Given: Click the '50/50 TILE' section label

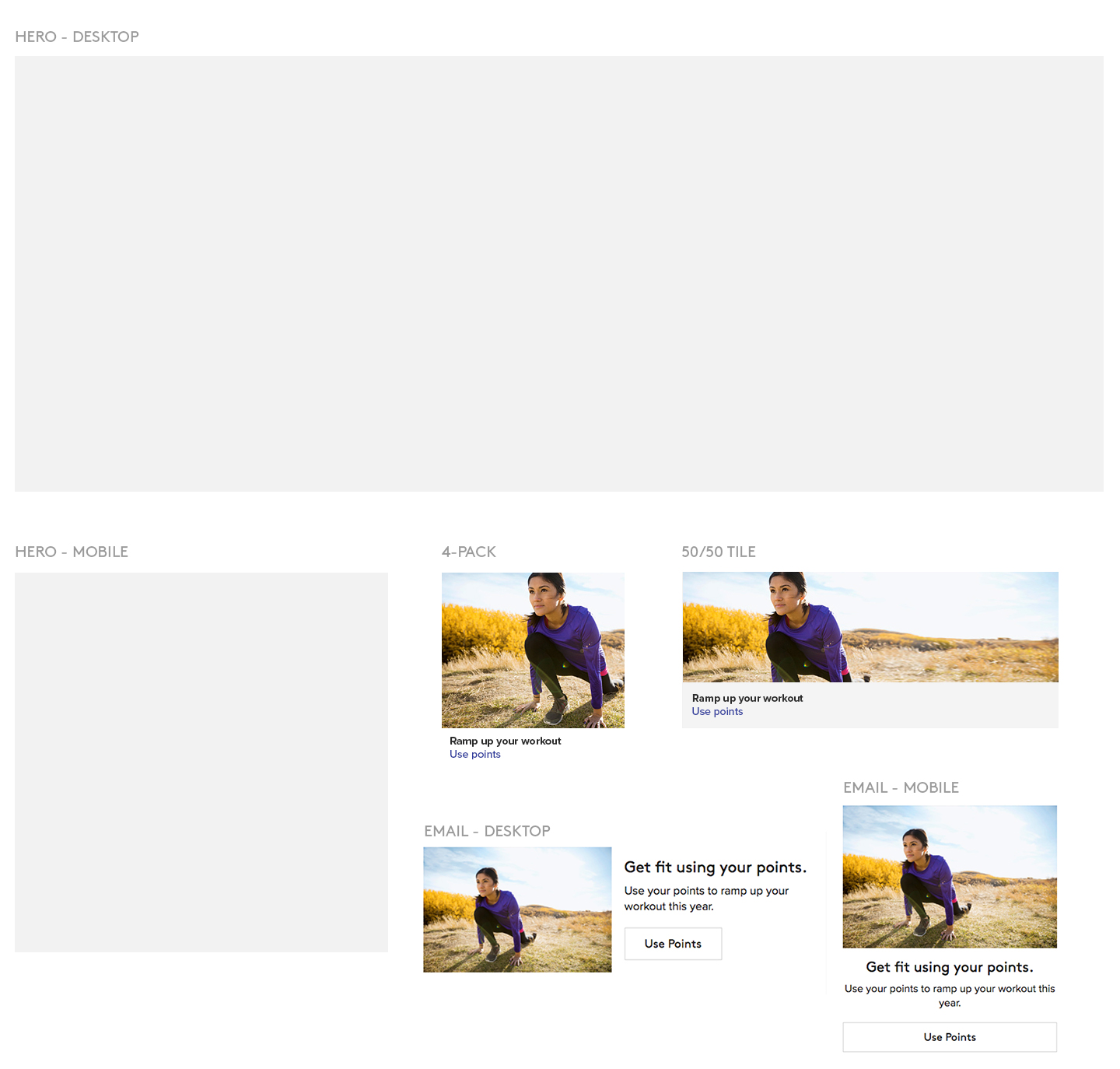Looking at the screenshot, I should 719,552.
